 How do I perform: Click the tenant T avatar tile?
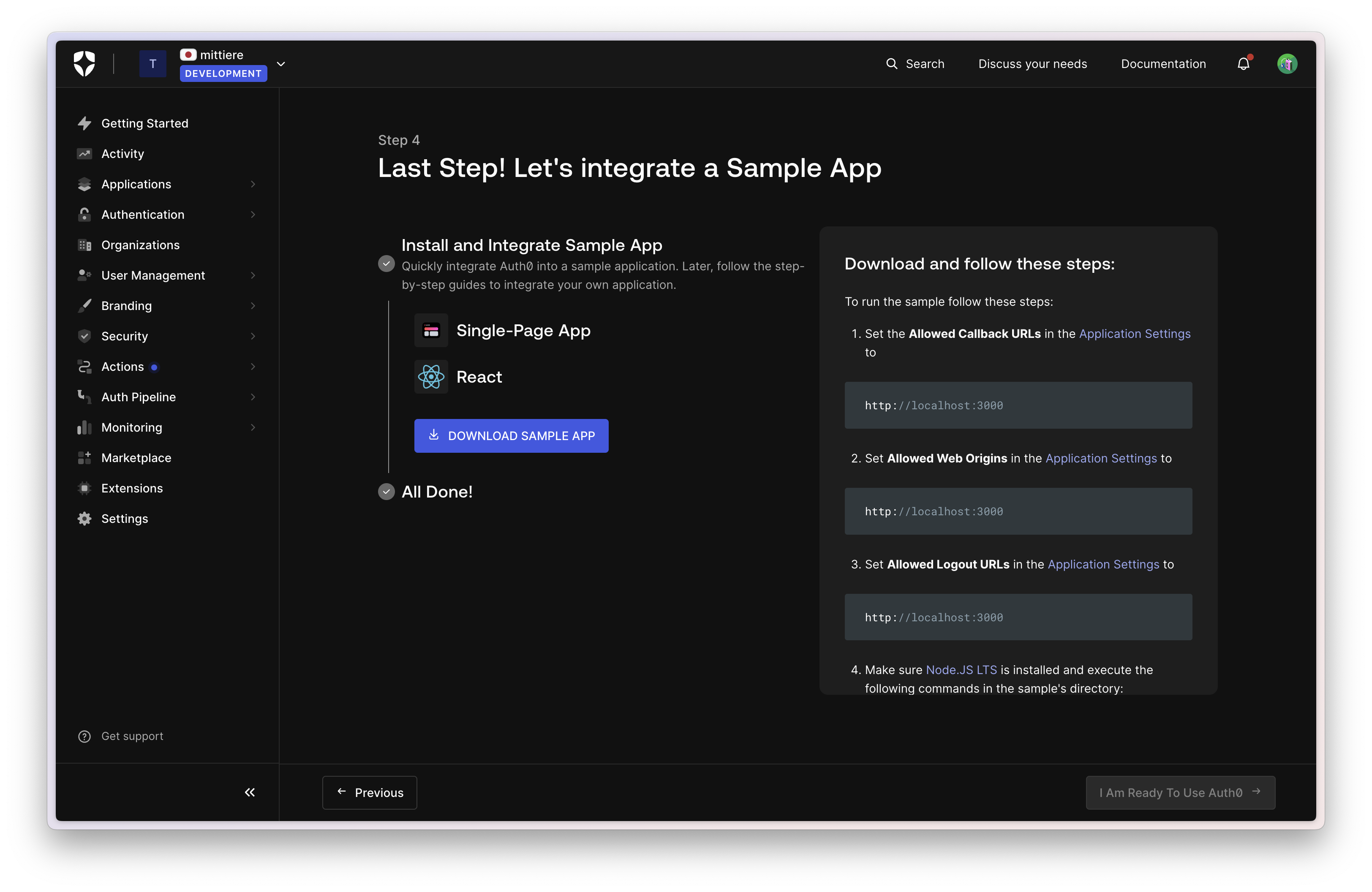coord(153,64)
